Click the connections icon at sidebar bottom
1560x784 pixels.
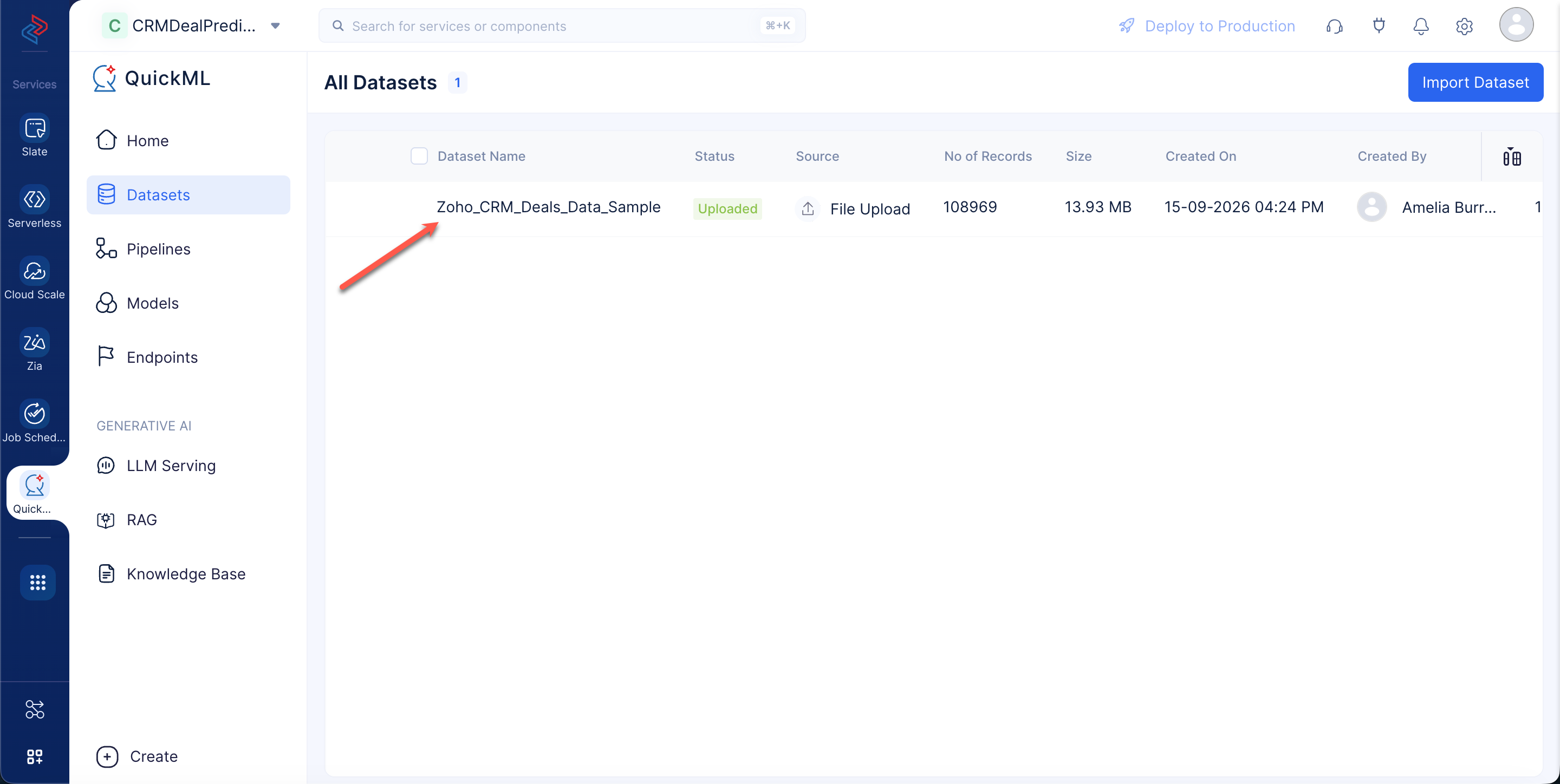click(x=35, y=709)
